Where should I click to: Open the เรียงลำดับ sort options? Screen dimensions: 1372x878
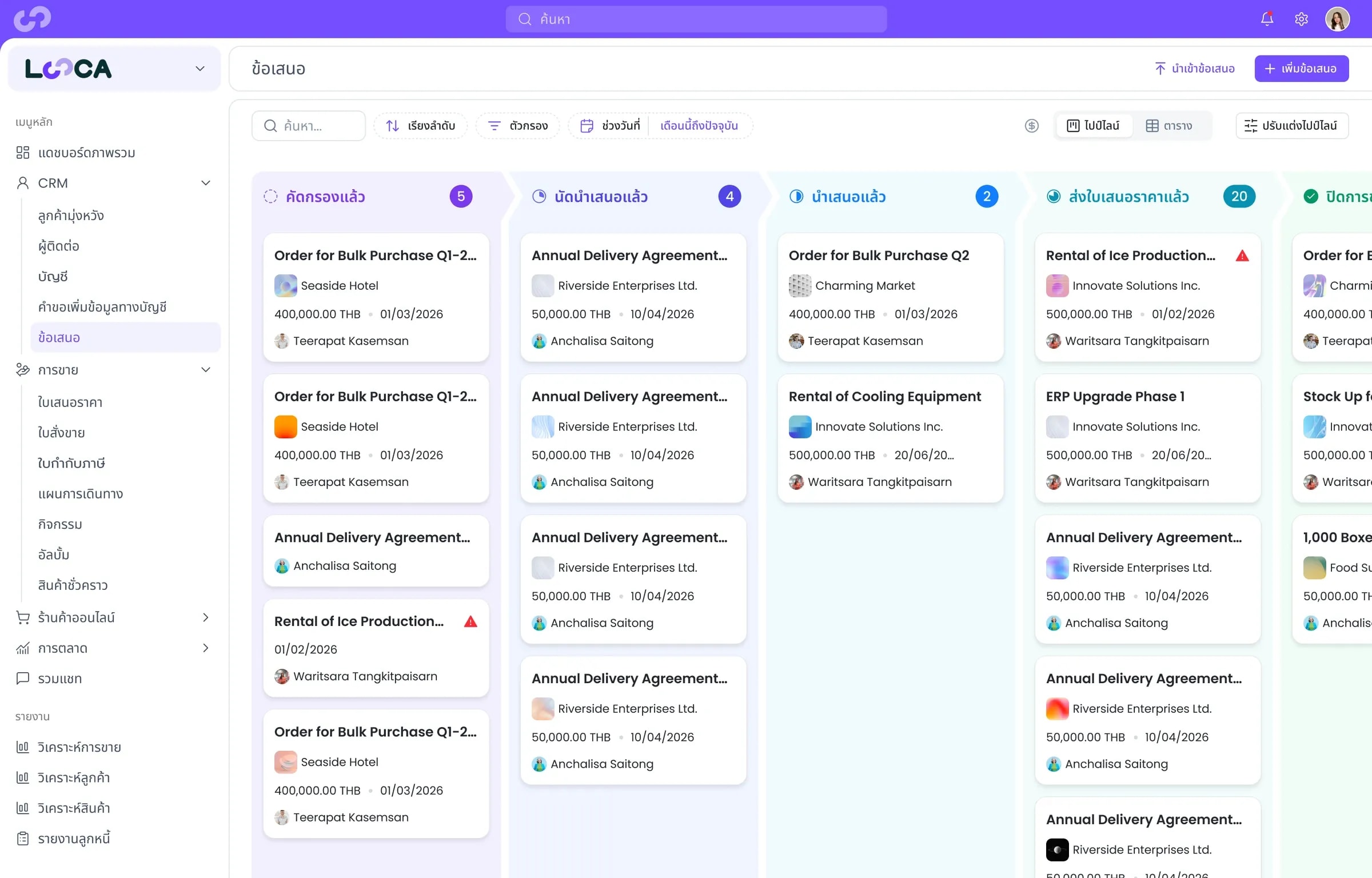420,126
